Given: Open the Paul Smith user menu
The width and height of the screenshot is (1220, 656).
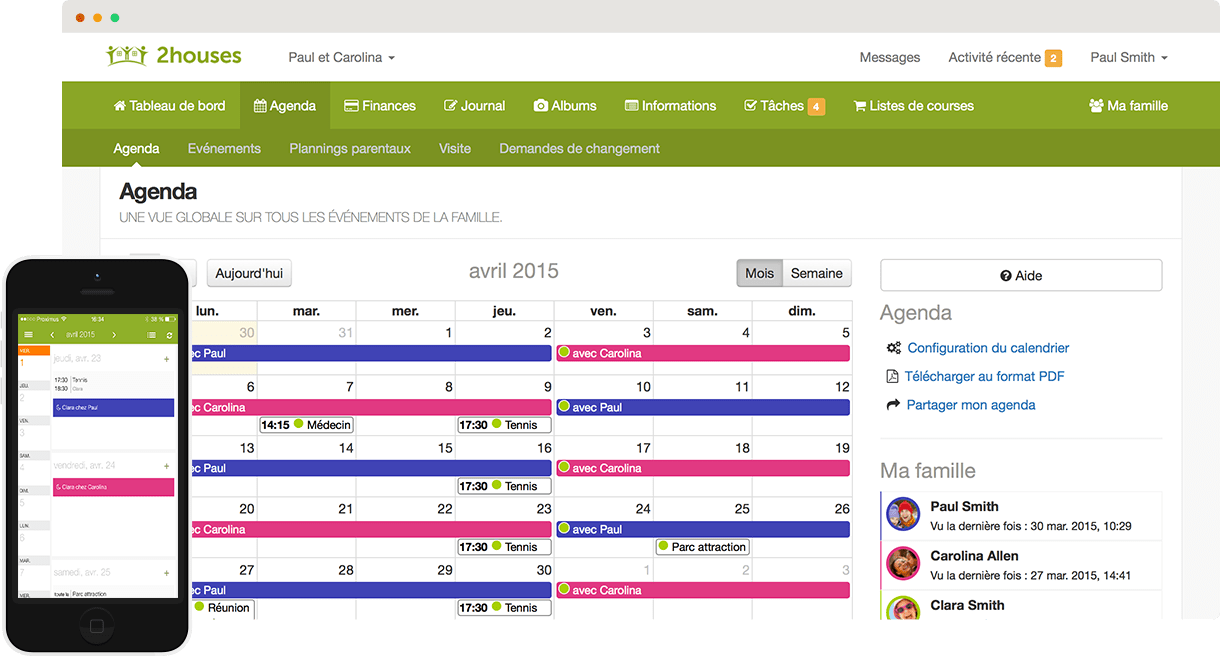Looking at the screenshot, I should [x=1128, y=58].
